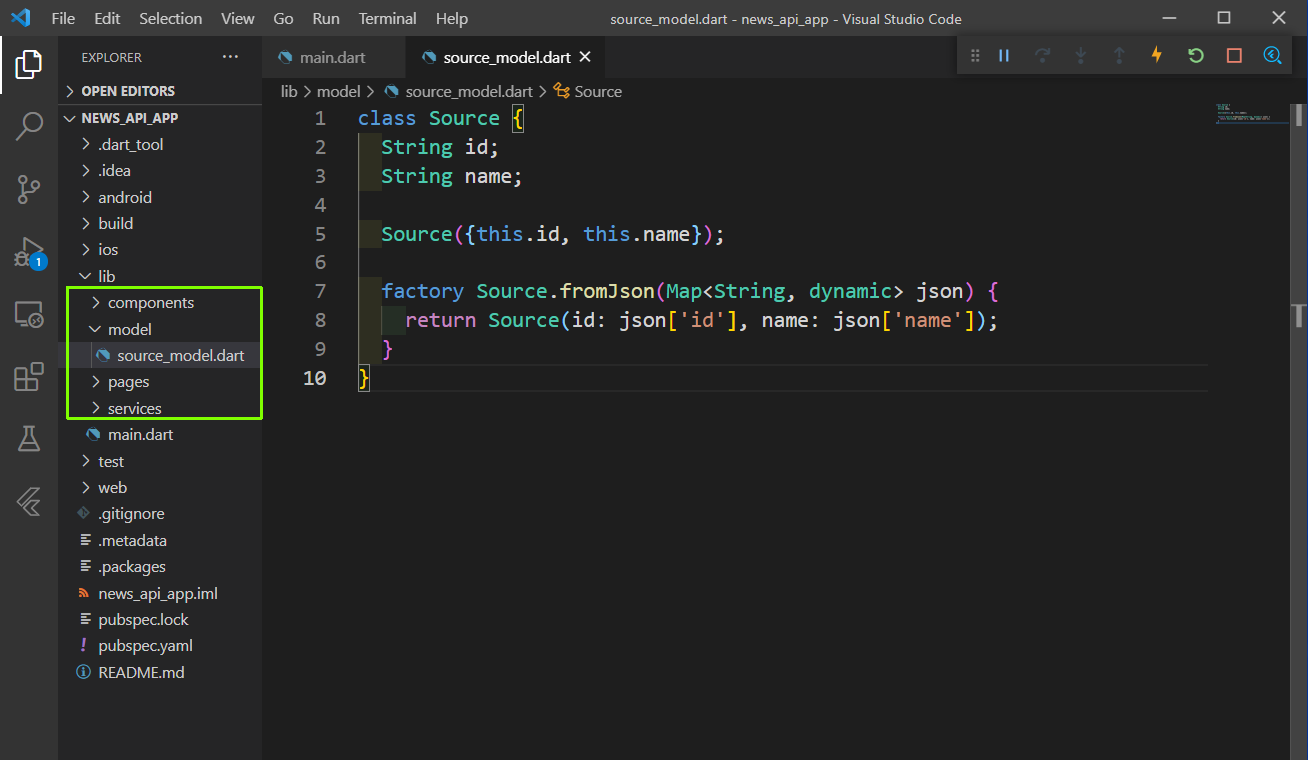This screenshot has width=1308, height=760.
Task: Grab the debug toolbar drag handle
Action: tap(974, 55)
